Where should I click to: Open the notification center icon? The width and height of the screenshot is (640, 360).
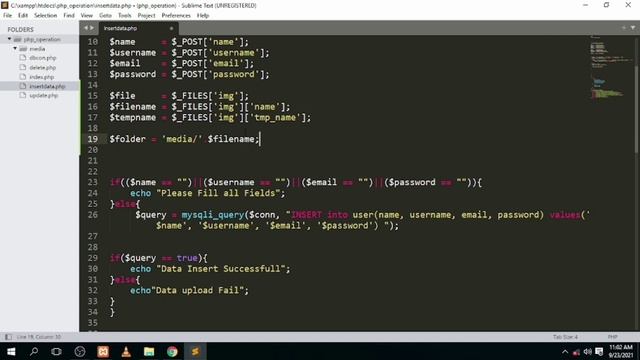click(x=599, y=352)
